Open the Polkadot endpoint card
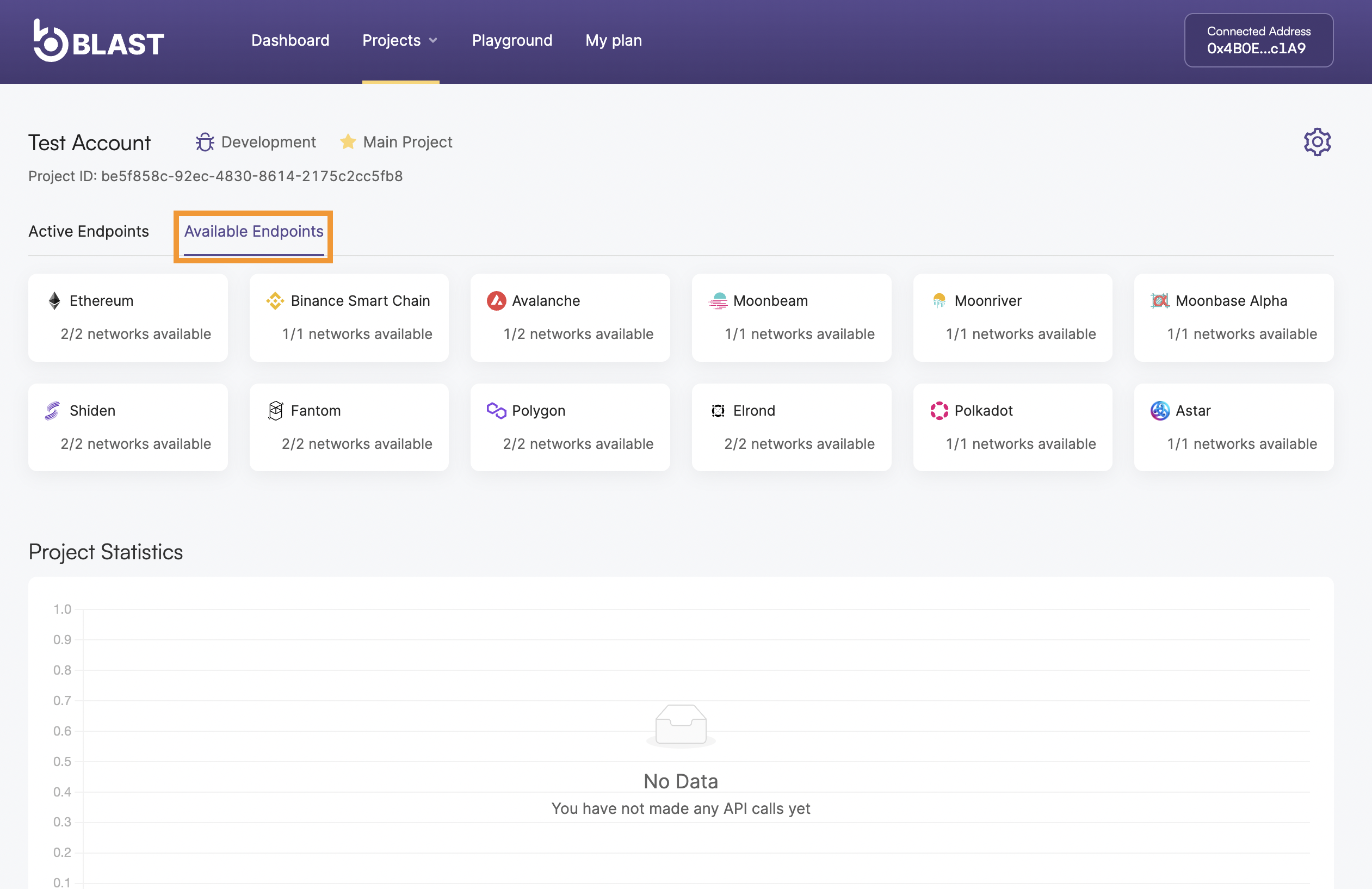 (1012, 427)
